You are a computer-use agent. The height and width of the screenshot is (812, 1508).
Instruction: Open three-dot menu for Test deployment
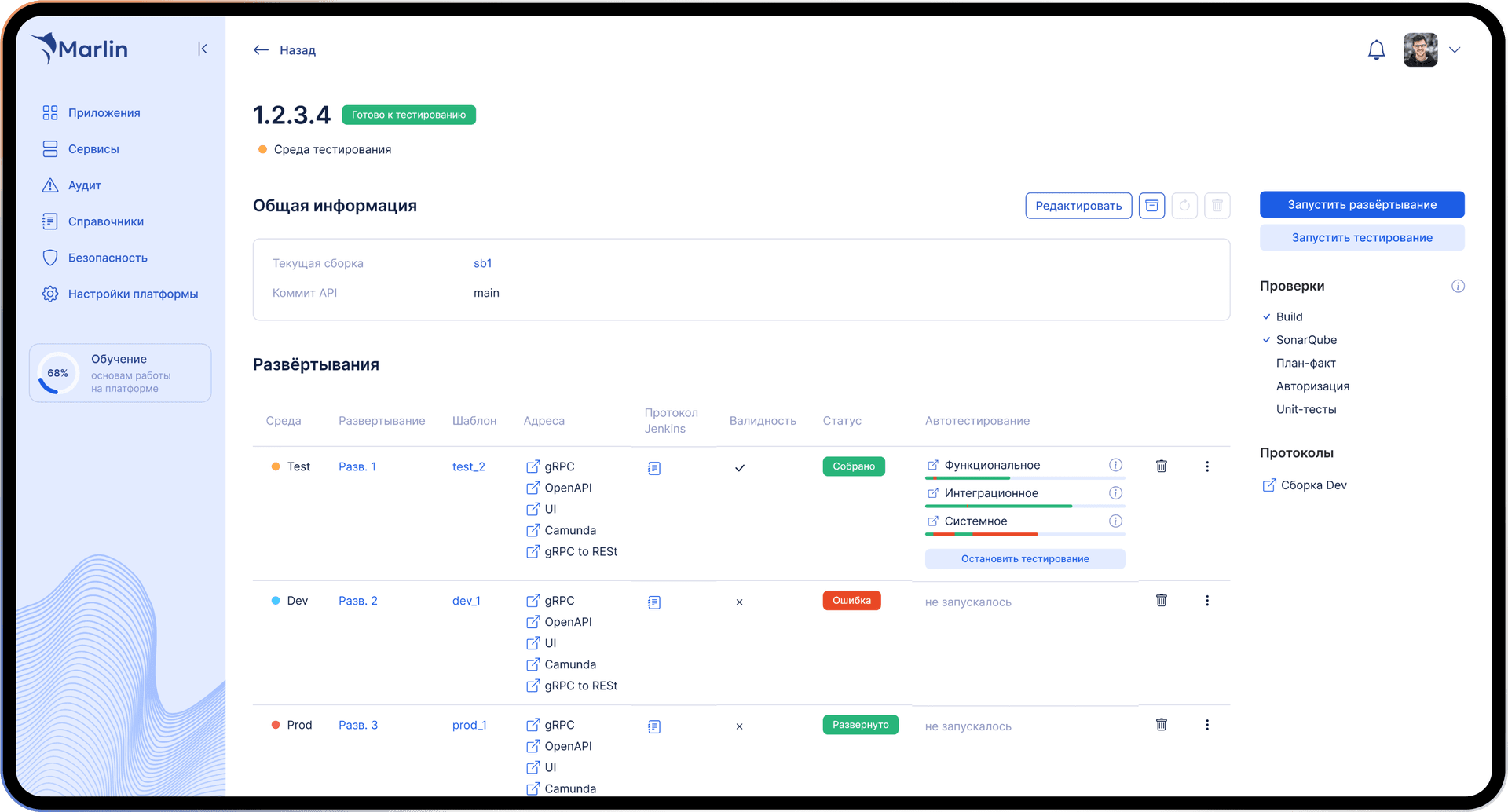pos(1207,466)
